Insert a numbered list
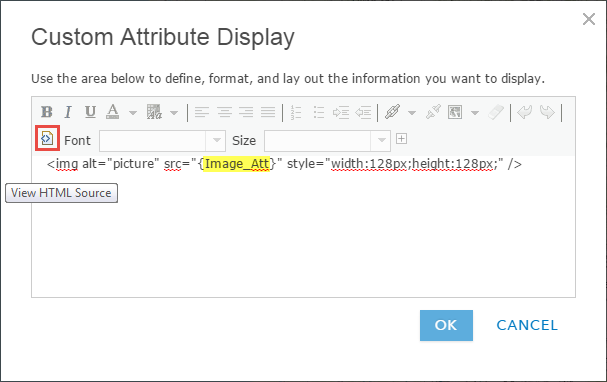 (x=296, y=112)
